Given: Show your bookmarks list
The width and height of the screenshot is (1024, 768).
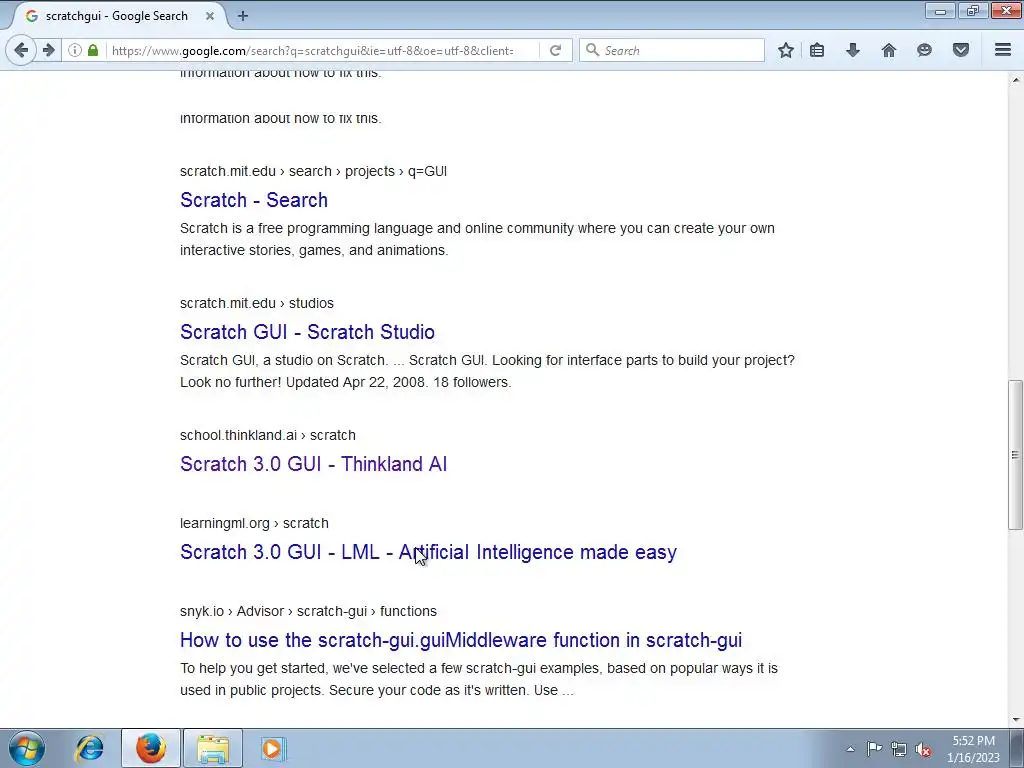Looking at the screenshot, I should (817, 50).
